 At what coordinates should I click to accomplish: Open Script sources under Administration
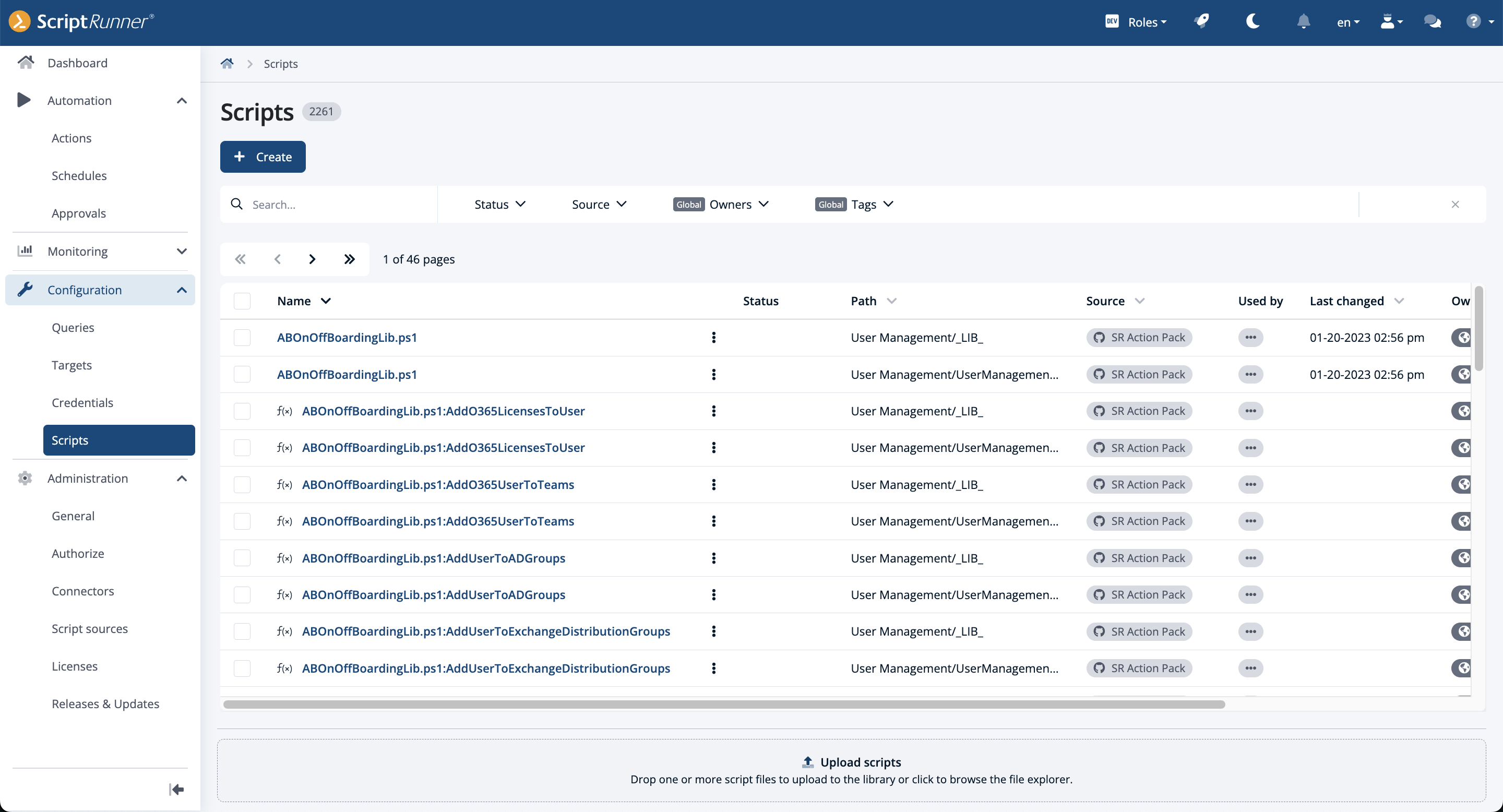(x=89, y=628)
